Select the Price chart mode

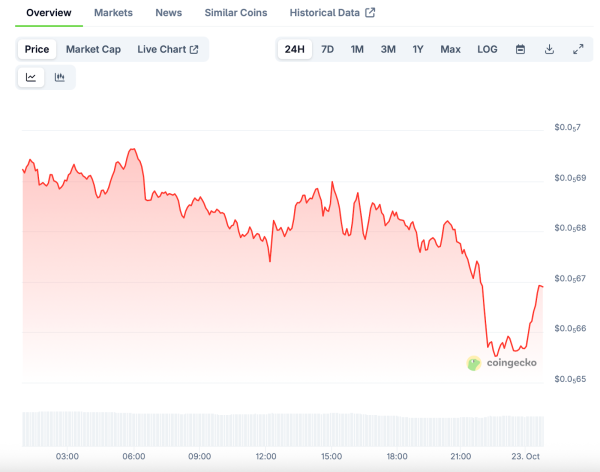[37, 49]
